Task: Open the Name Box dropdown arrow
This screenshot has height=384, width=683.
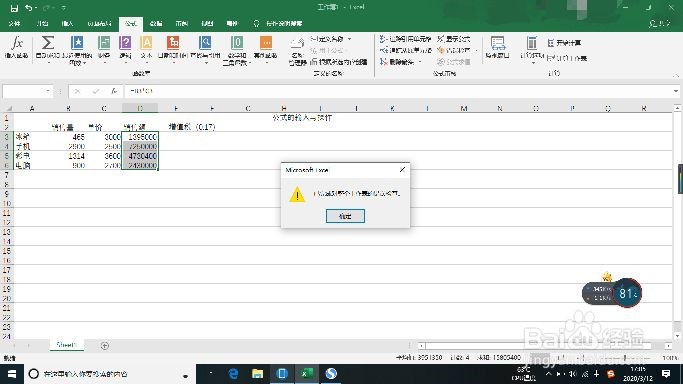Action: (47, 91)
